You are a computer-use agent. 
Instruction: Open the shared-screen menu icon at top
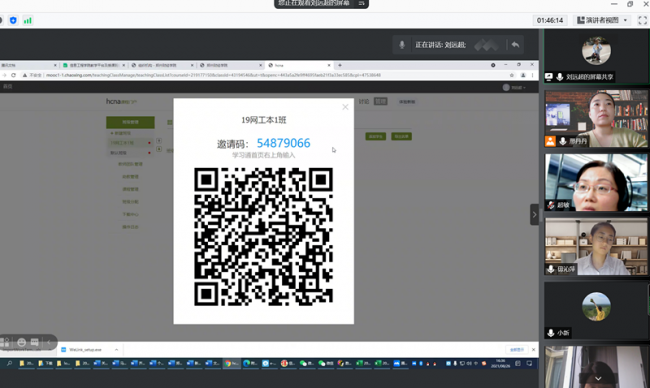(x=361, y=3)
